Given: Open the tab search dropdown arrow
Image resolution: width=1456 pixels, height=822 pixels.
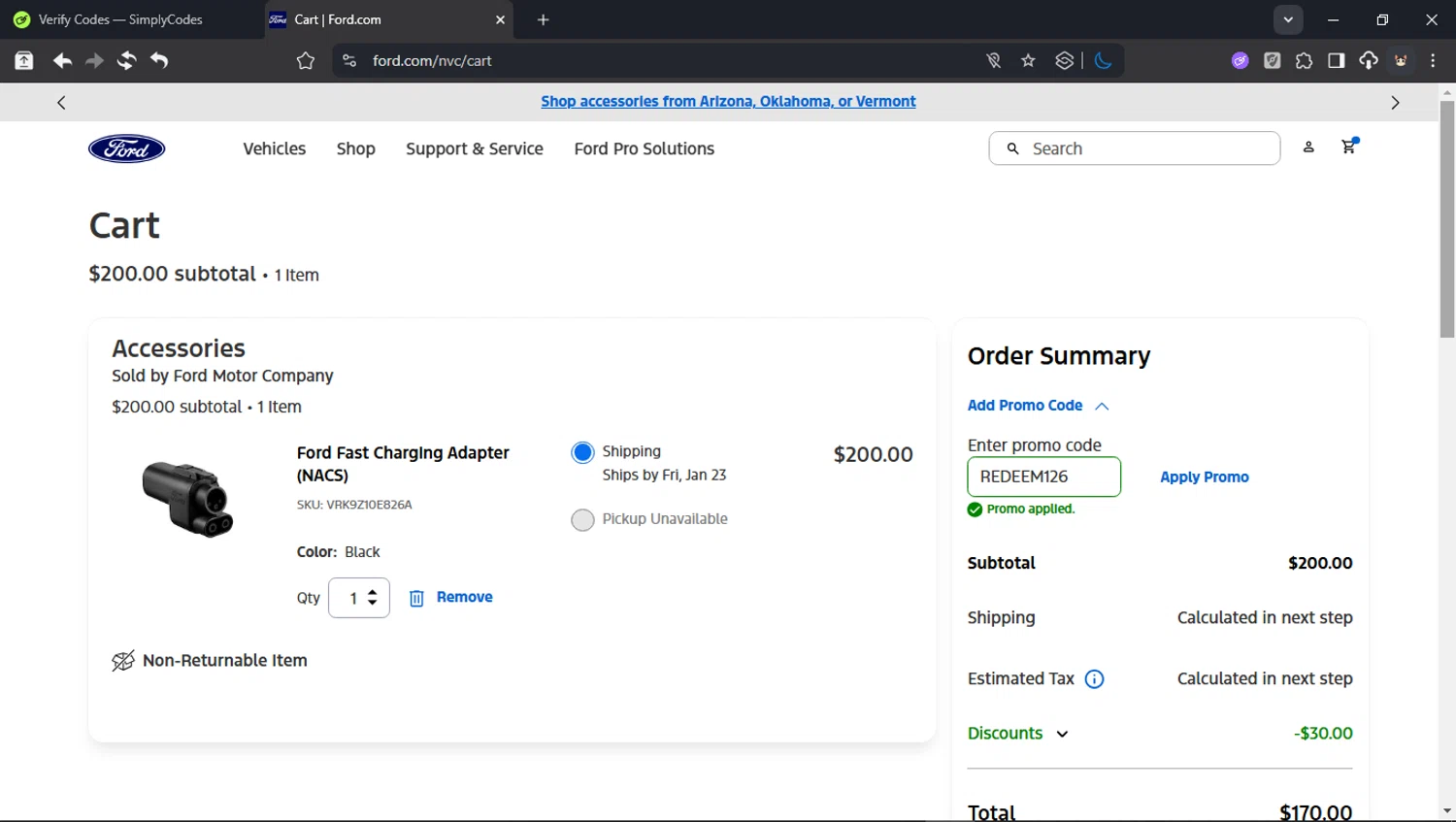Looking at the screenshot, I should (1288, 19).
